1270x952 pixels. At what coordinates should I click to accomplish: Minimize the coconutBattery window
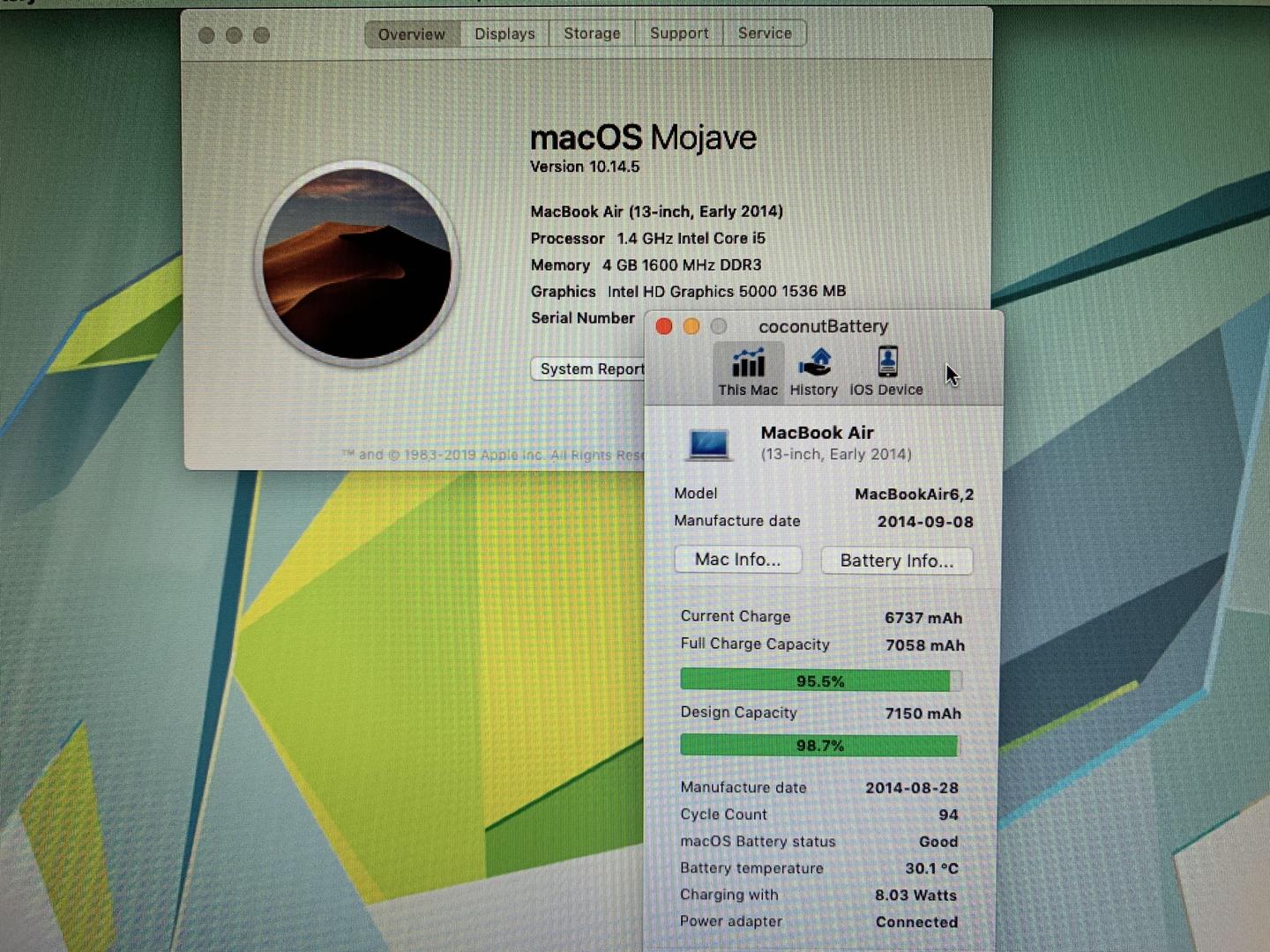691,327
